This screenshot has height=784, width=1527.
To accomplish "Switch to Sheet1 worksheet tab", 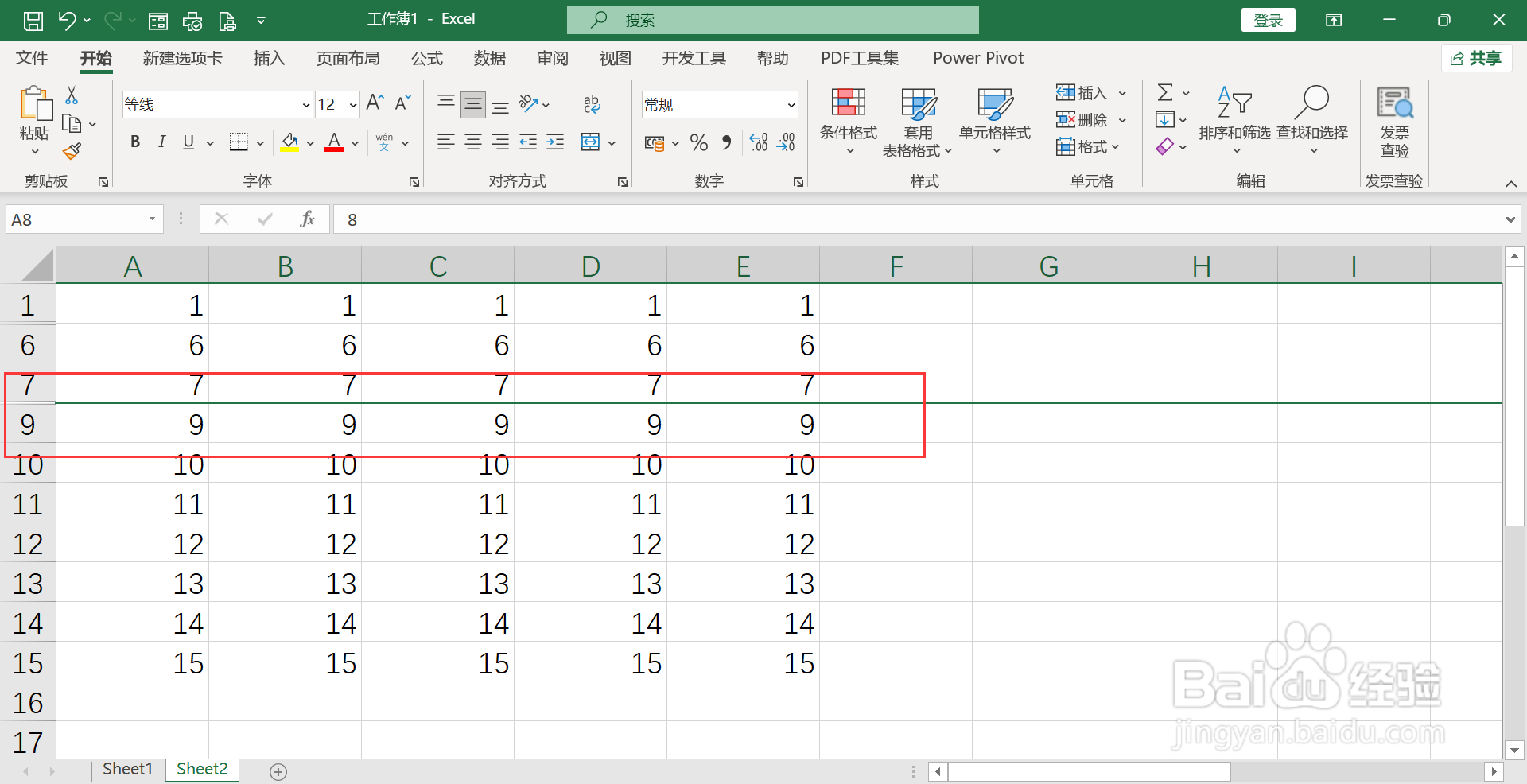I will (127, 769).
